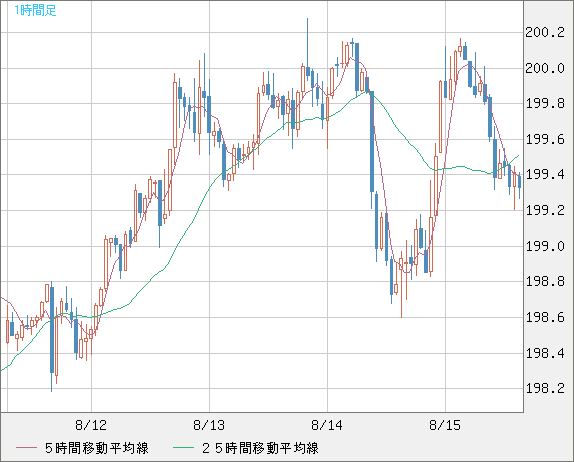Click the 198.8 price axis label
574x462 pixels.
[545, 282]
